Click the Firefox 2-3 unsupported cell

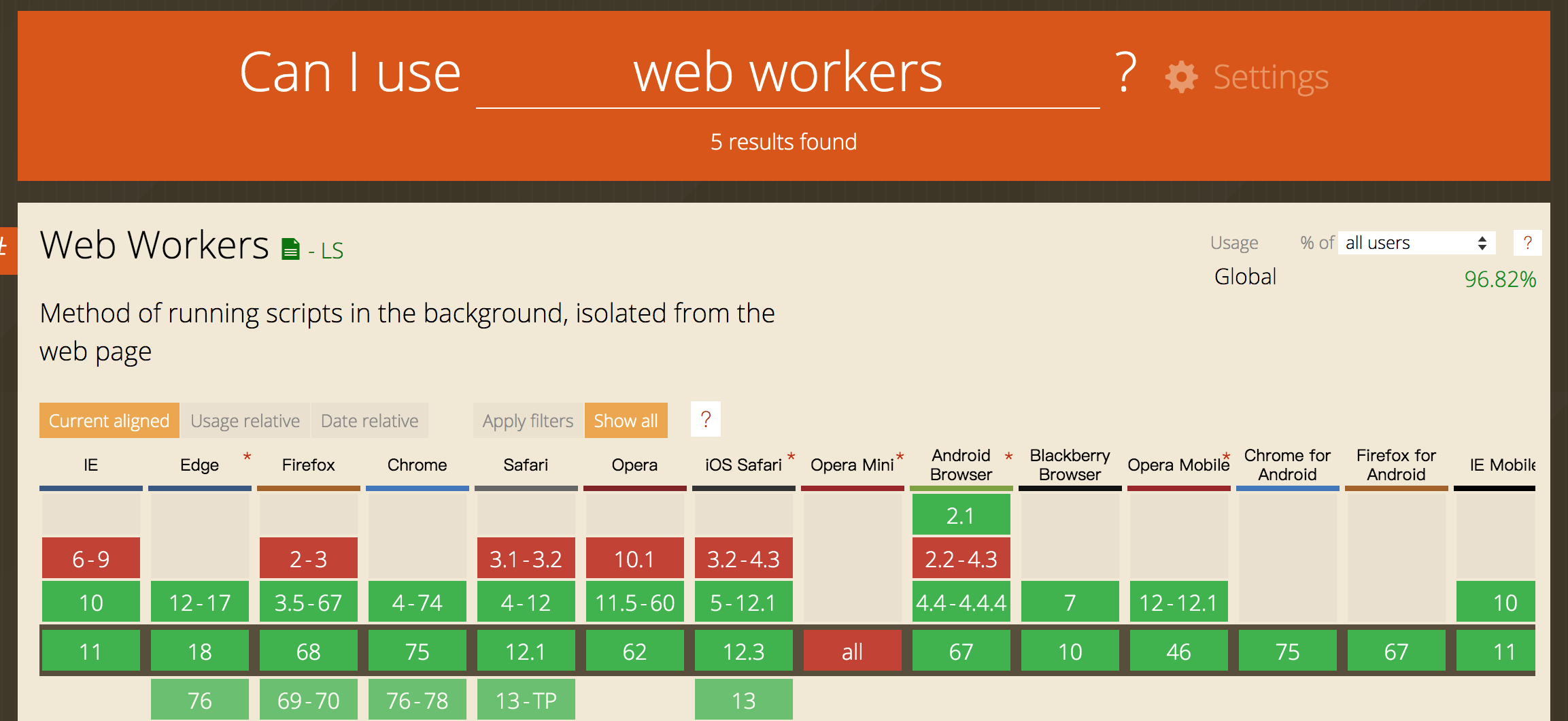[x=309, y=558]
